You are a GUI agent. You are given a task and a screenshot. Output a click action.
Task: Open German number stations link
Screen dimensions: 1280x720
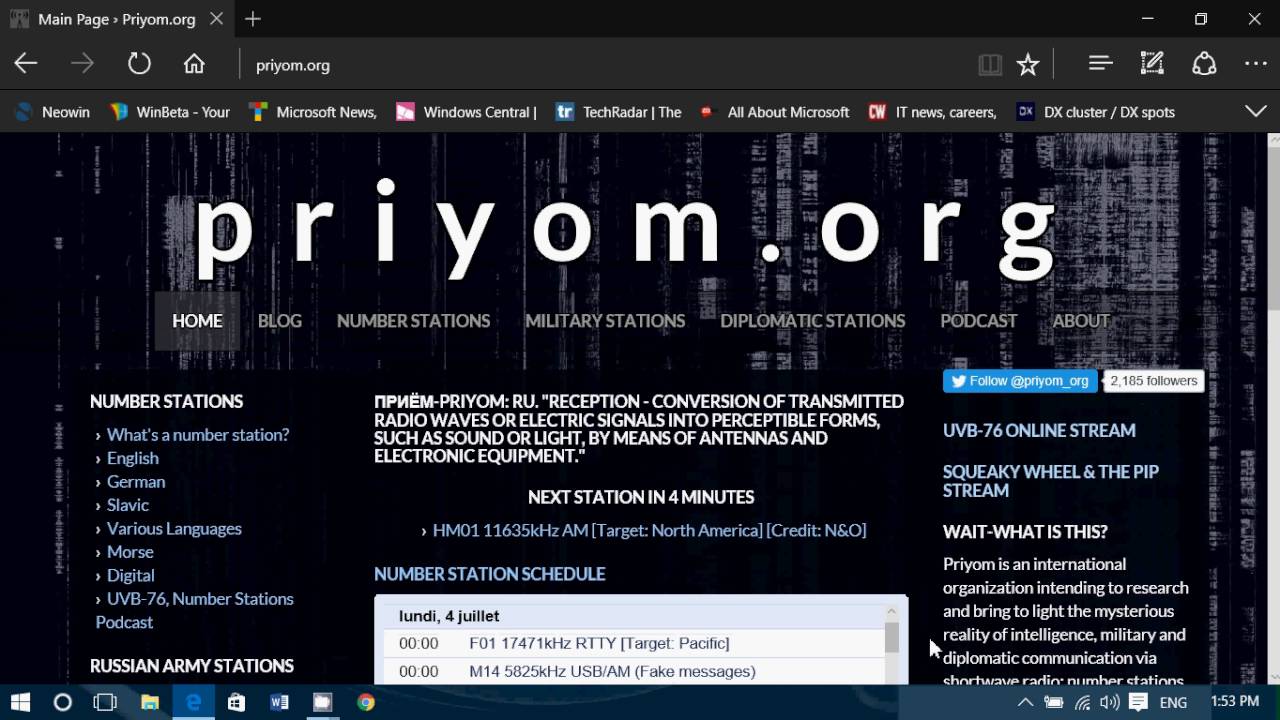point(136,481)
